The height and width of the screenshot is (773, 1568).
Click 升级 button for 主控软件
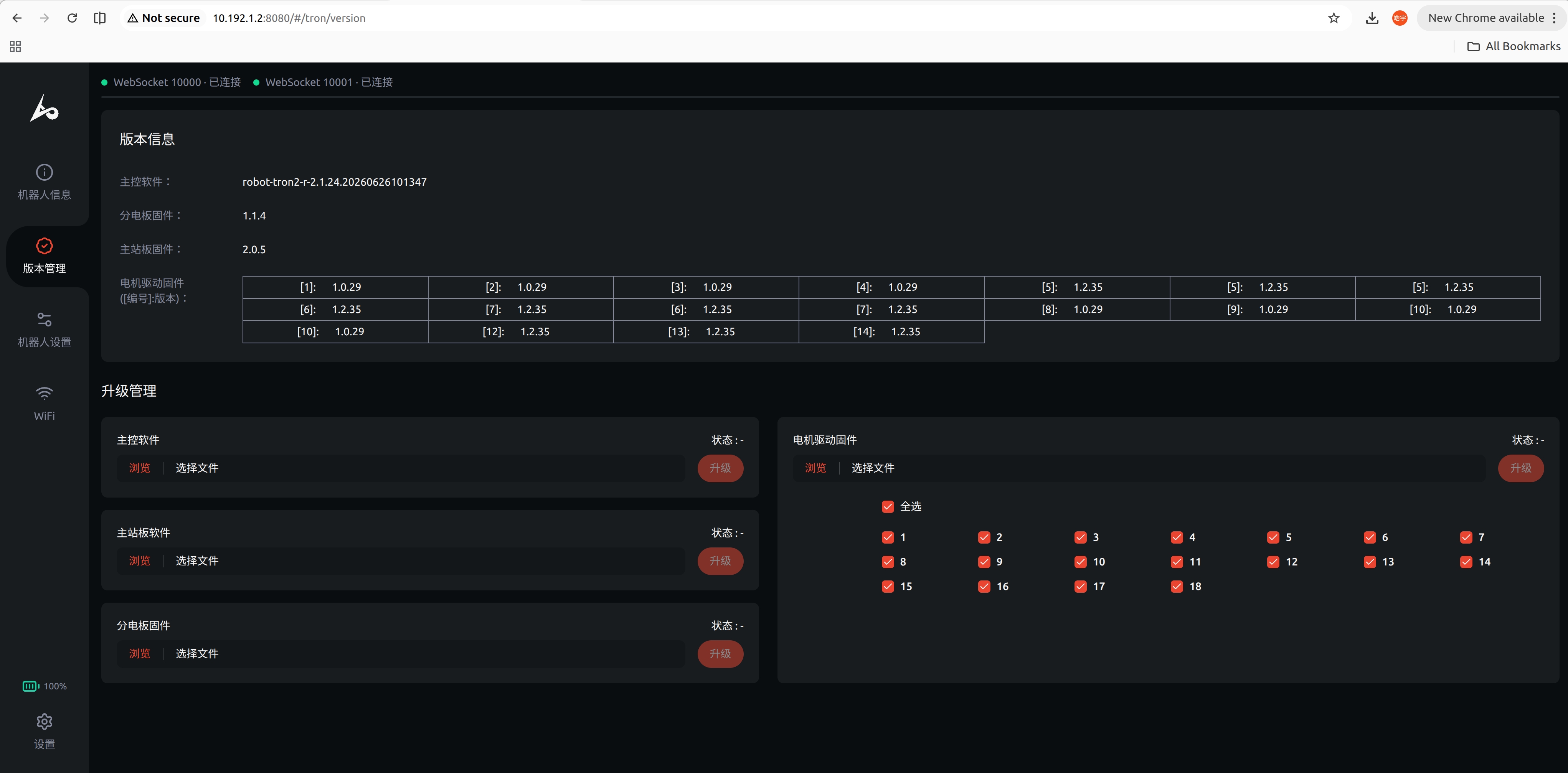pos(720,468)
